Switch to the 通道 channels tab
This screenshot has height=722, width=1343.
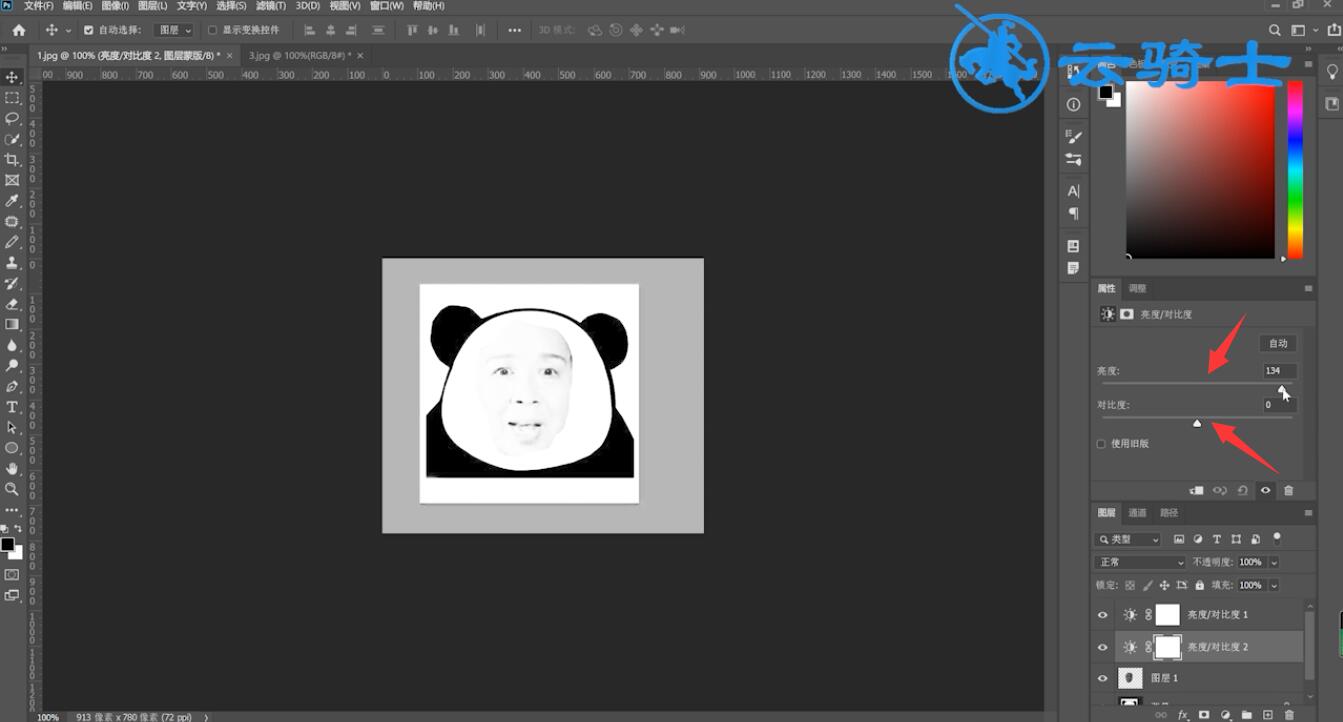(x=1138, y=513)
